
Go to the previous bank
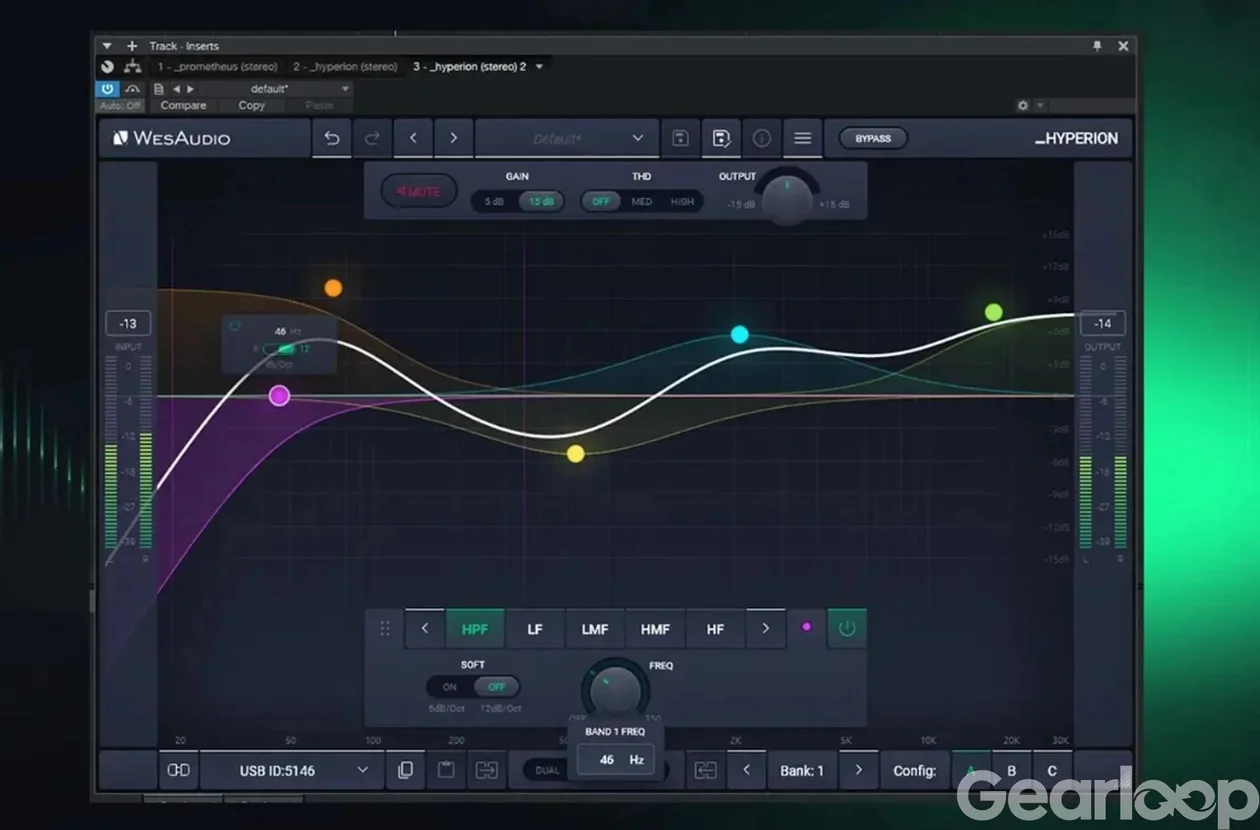746,770
